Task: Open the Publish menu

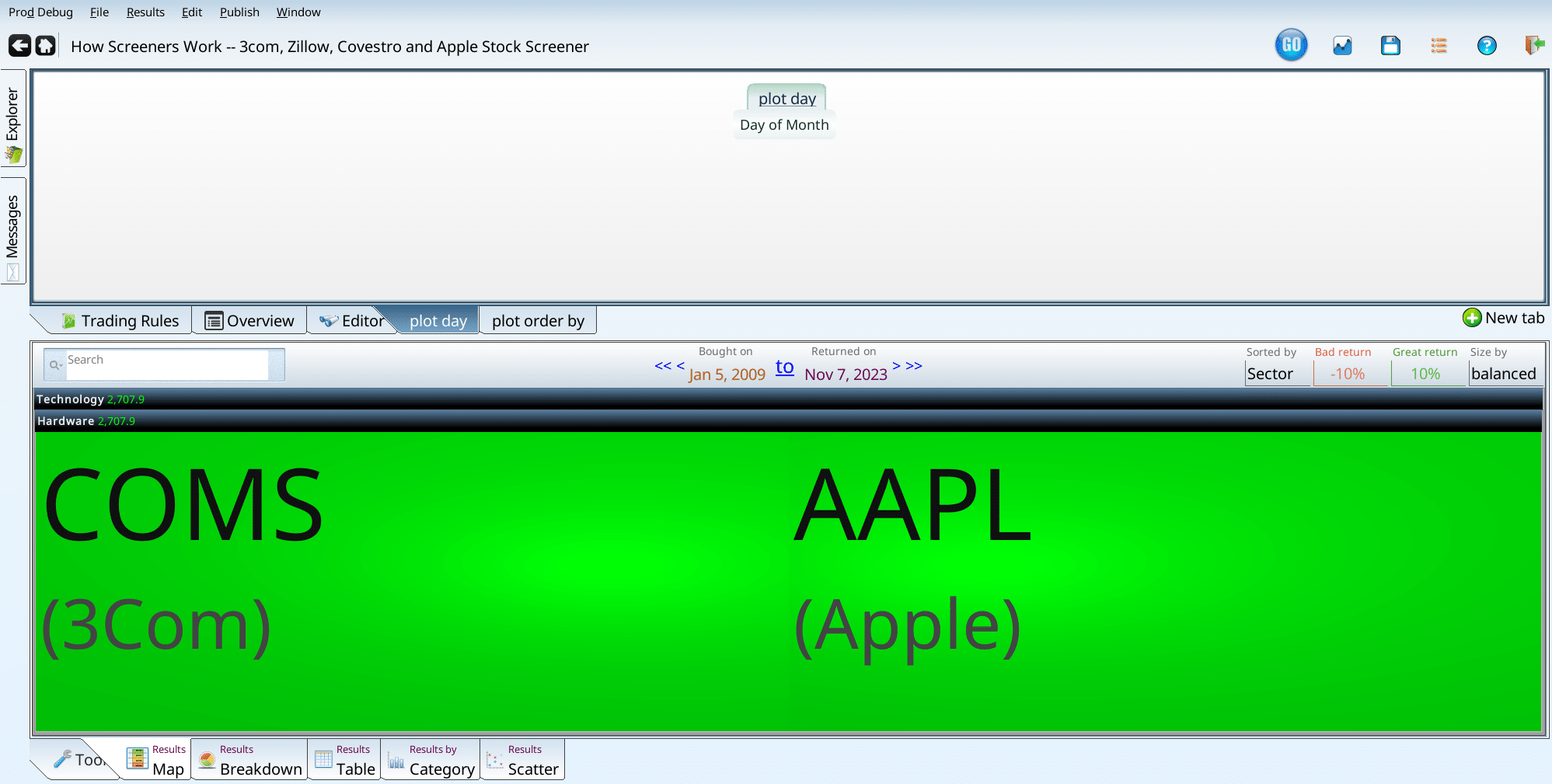Action: pos(239,12)
